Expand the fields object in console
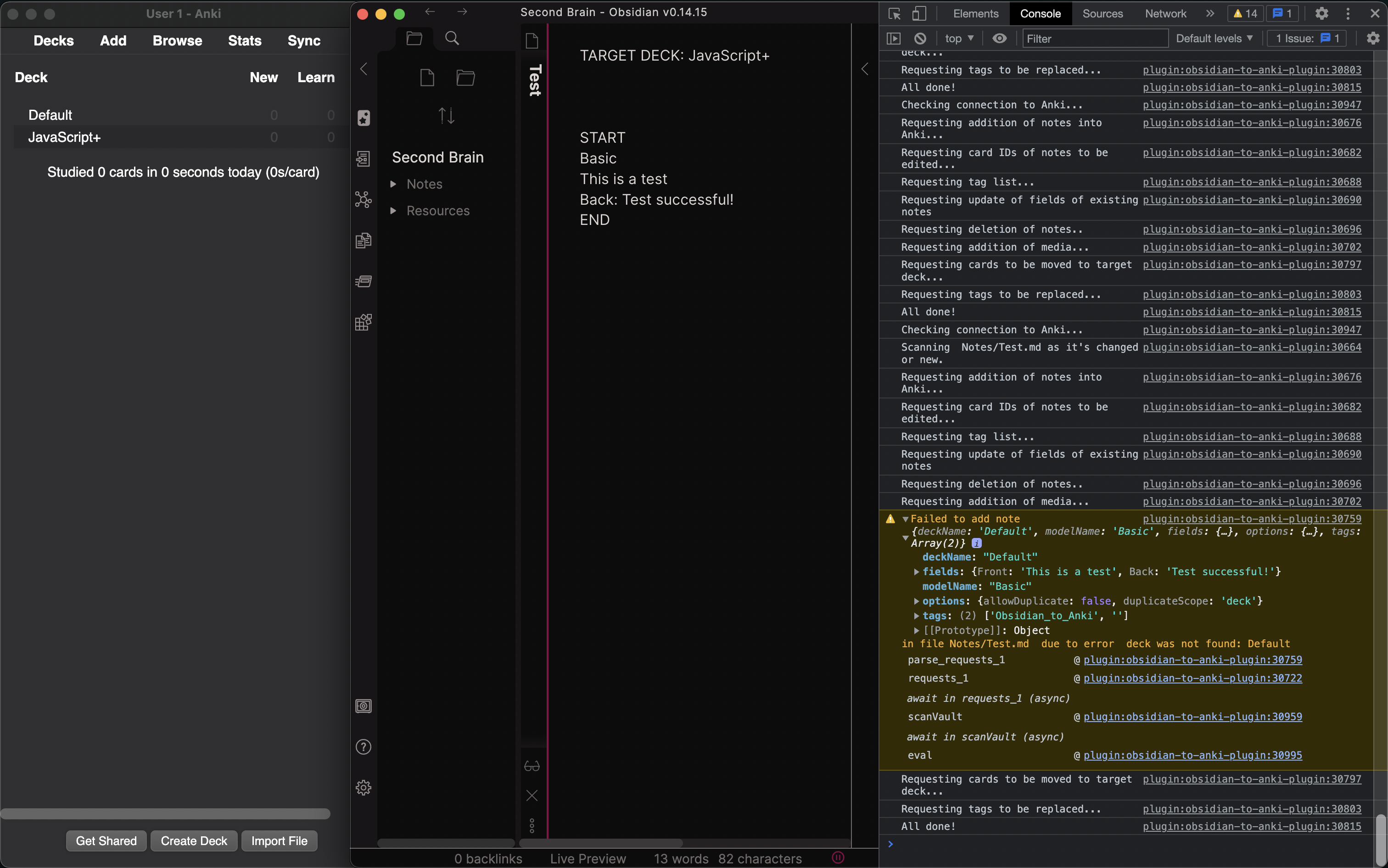This screenshot has width=1388, height=868. pyautogui.click(x=917, y=572)
